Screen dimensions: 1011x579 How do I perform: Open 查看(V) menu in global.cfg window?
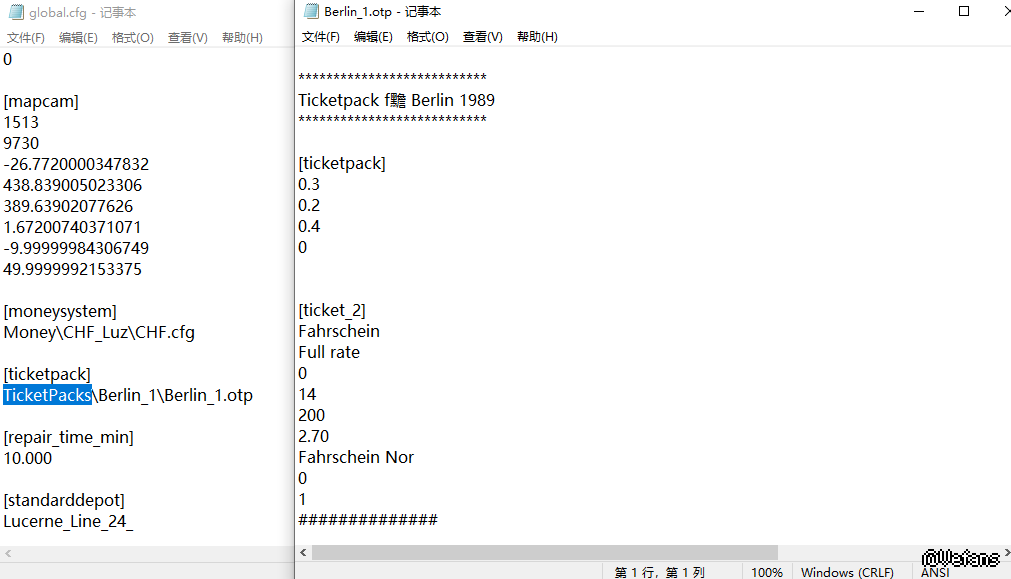pyautogui.click(x=188, y=37)
